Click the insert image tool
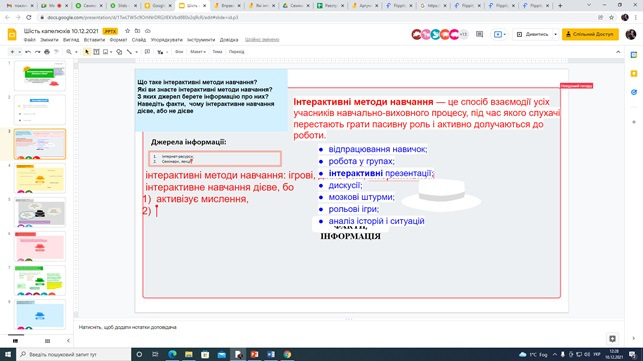Viewport: 643px width, 361px height. click(106, 52)
